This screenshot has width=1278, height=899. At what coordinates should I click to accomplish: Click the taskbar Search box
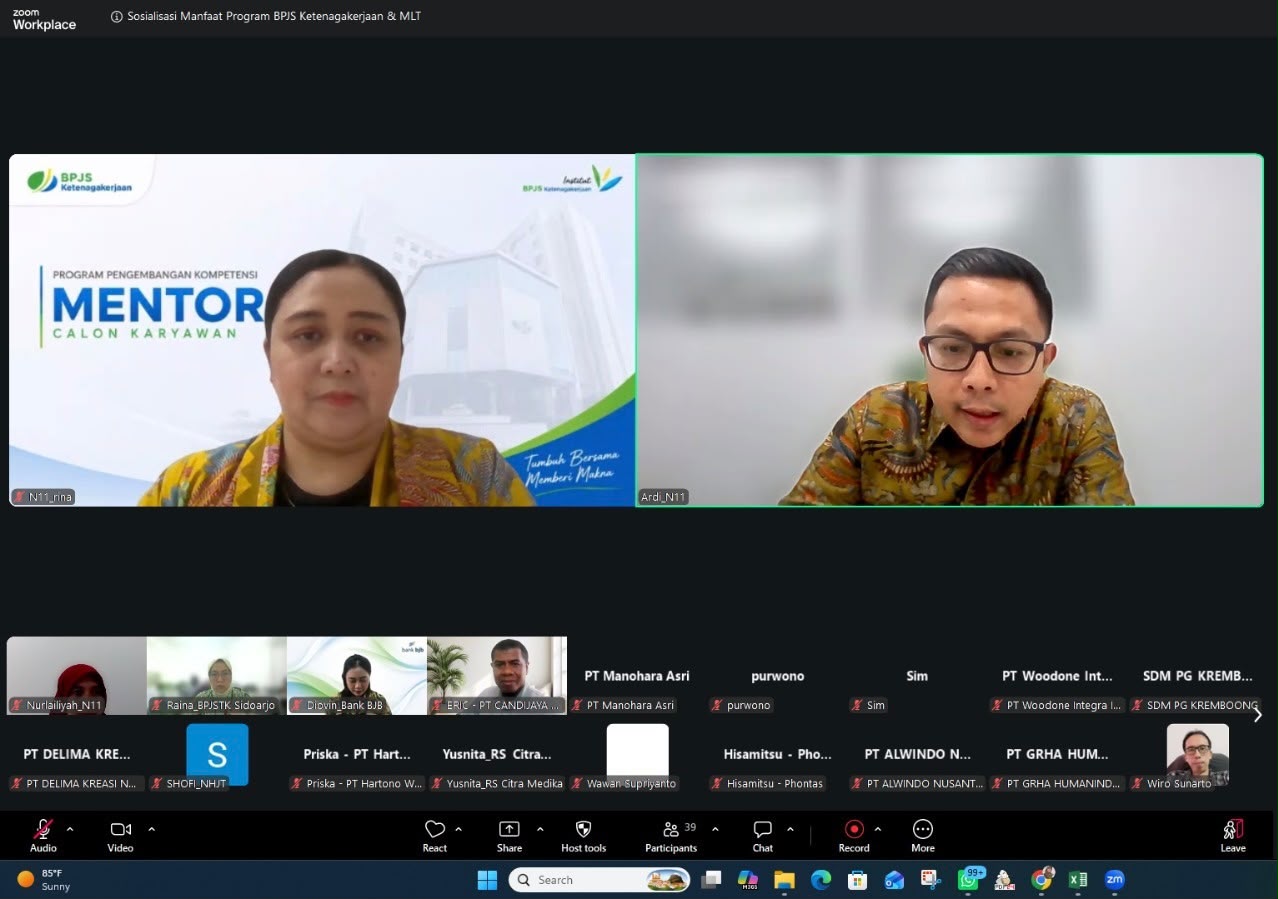[600, 880]
